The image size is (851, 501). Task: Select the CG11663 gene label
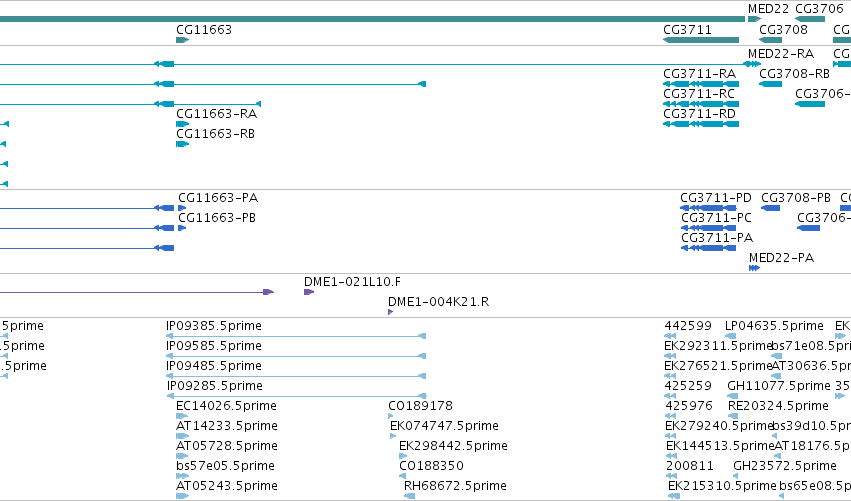click(204, 30)
